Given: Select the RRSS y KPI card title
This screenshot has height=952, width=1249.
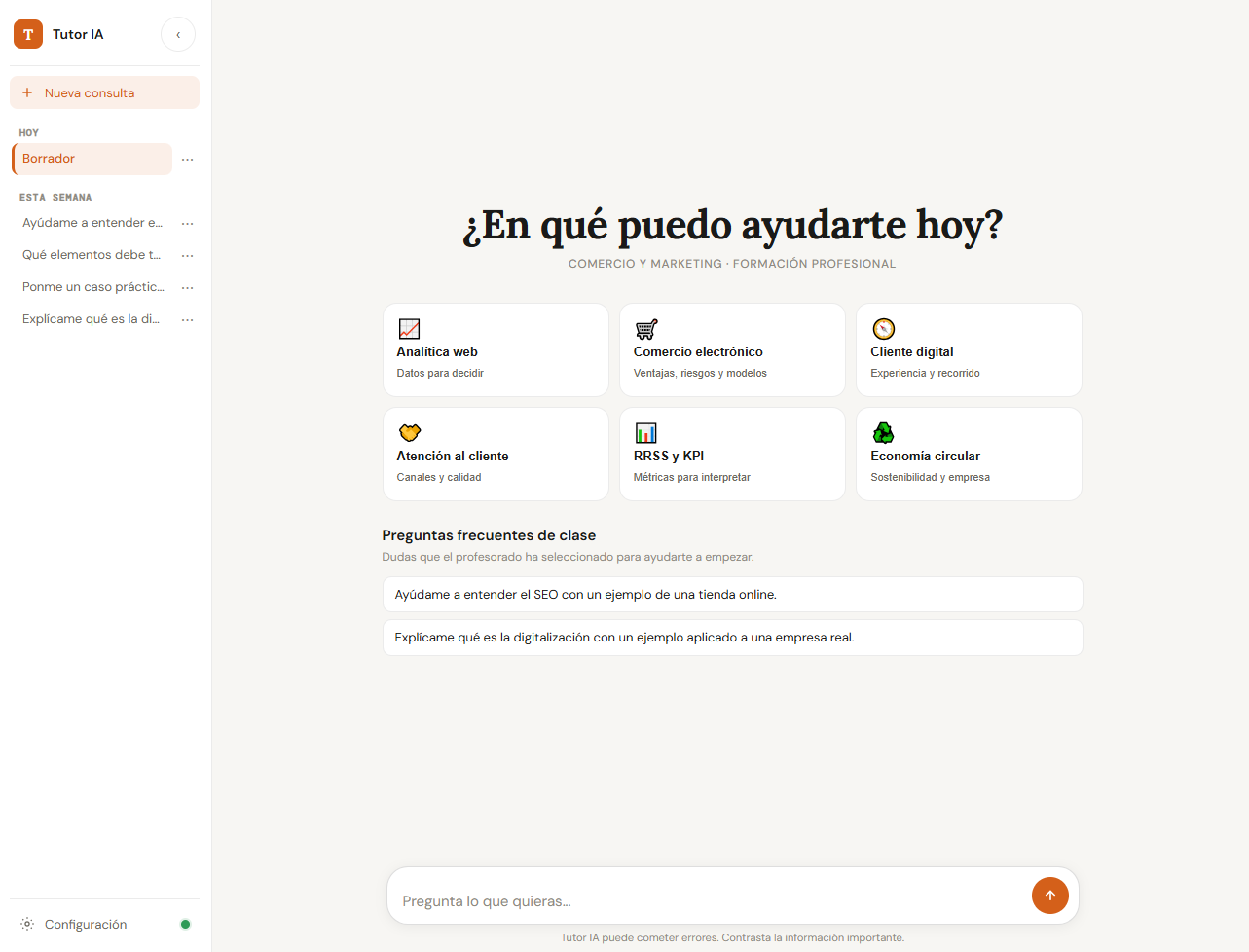Looking at the screenshot, I should [669, 457].
